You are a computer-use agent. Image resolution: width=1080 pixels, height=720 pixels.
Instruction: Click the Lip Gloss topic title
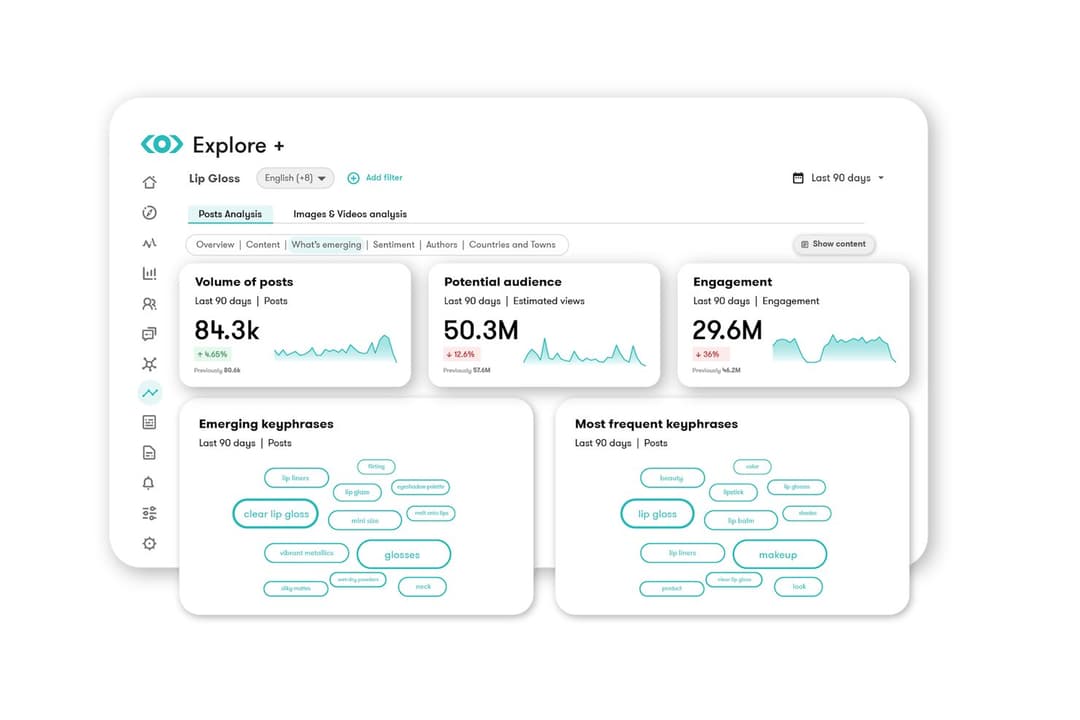point(214,178)
